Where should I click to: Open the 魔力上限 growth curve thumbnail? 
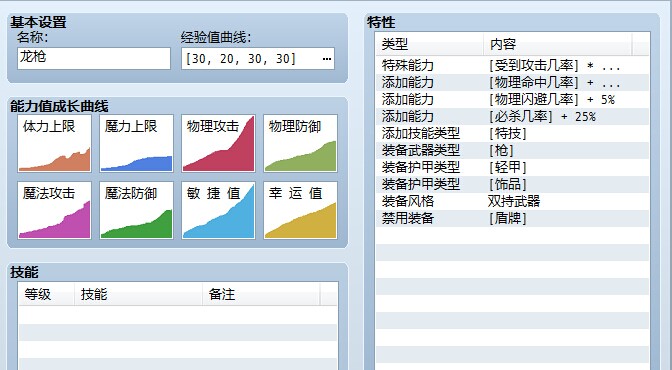pos(136,143)
